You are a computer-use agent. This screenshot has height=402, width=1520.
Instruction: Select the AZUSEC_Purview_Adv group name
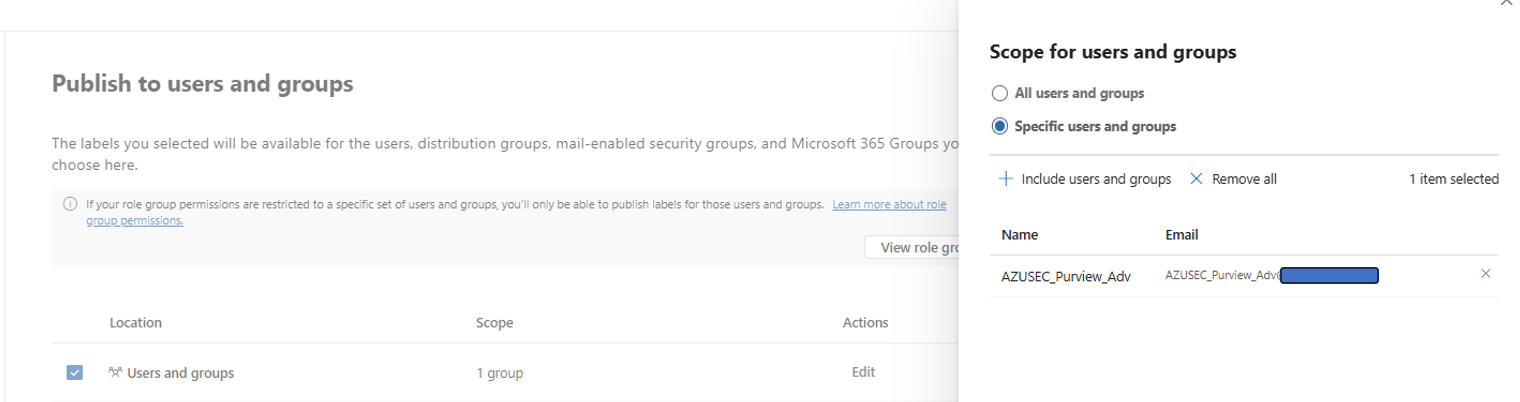(x=1065, y=277)
